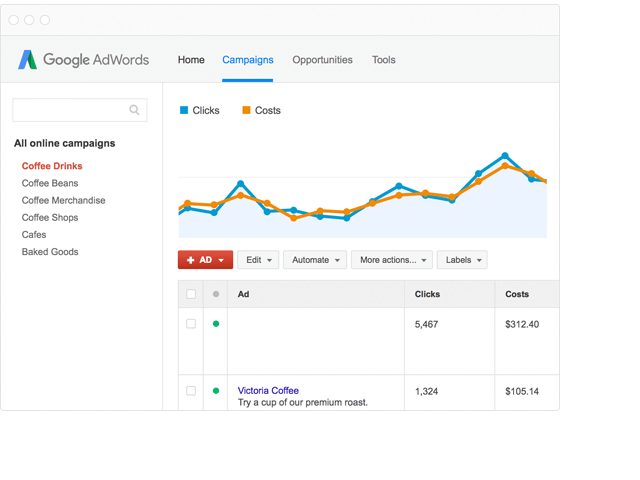This screenshot has height=480, width=640.
Task: Click the 5,467 clicks value
Action: (x=426, y=324)
